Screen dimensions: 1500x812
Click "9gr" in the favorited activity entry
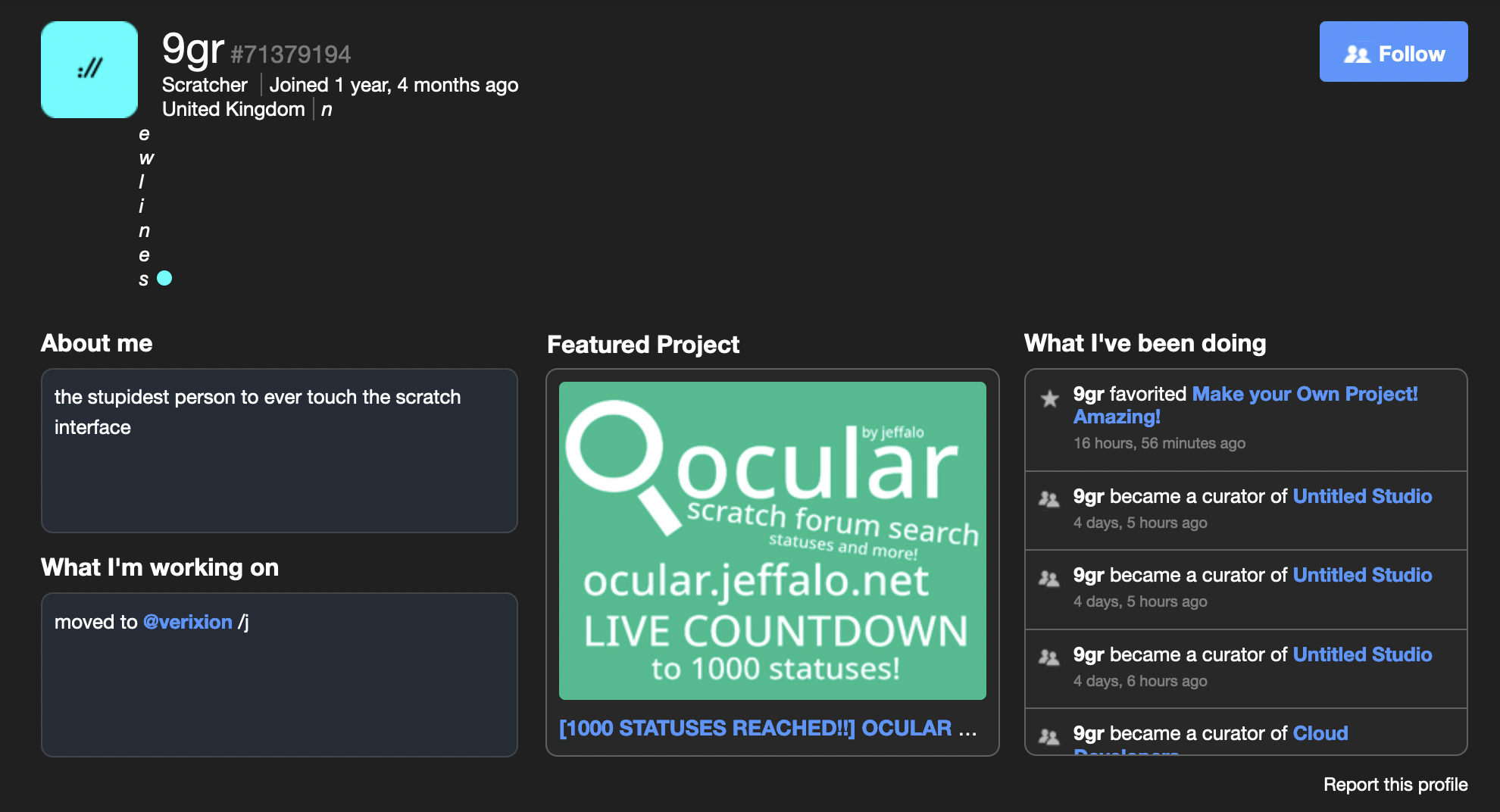coord(1088,395)
